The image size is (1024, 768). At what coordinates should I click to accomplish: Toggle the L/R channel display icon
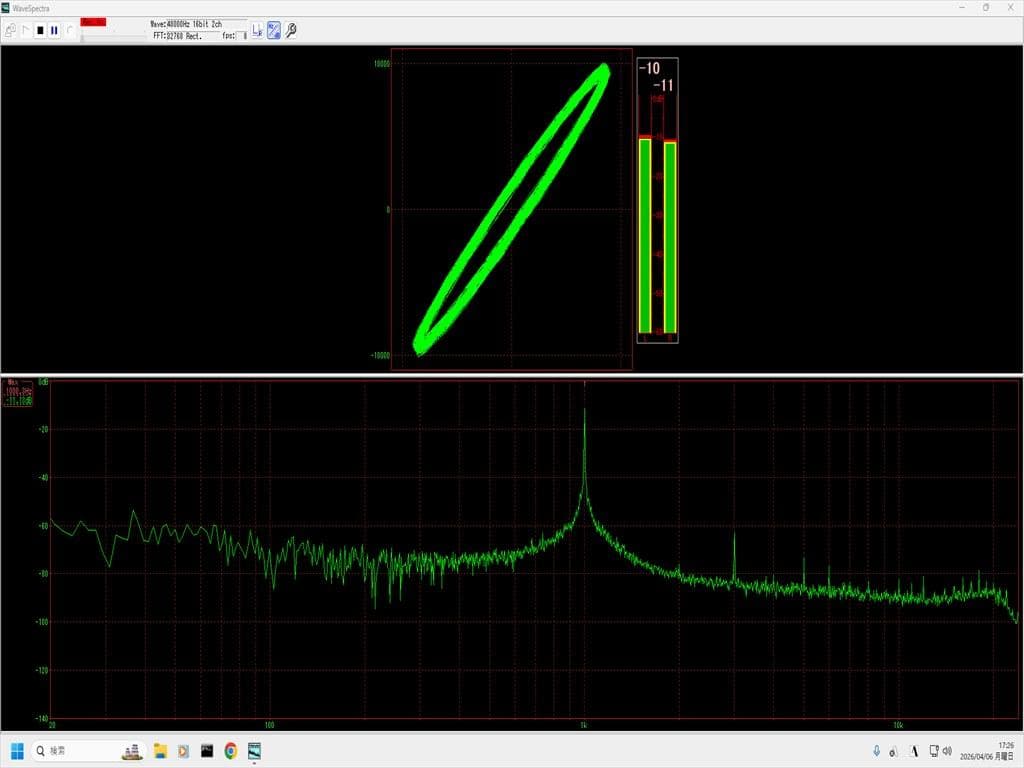[x=256, y=30]
